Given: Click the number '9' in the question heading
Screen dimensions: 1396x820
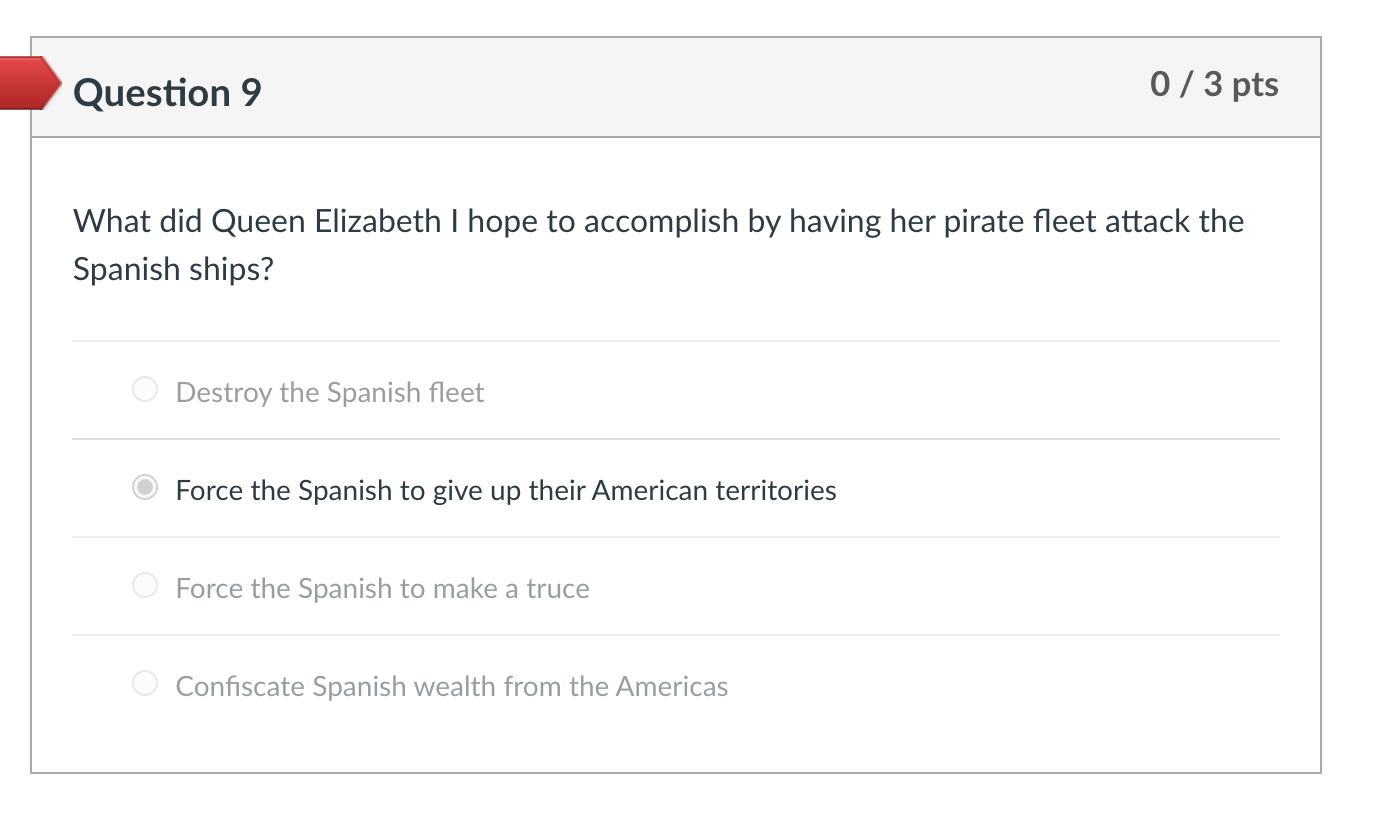Looking at the screenshot, I should tap(251, 93).
